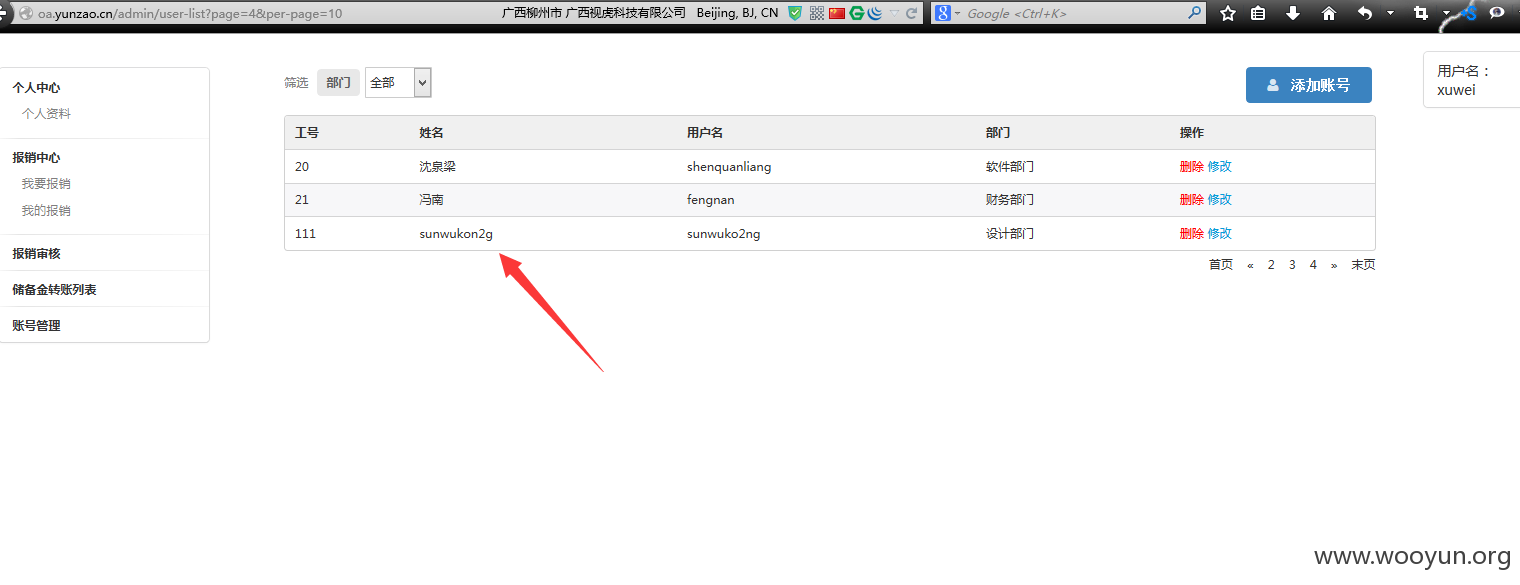Open 我的报销 in the sidebar
Viewport: 1520px width, 585px height.
coord(46,211)
